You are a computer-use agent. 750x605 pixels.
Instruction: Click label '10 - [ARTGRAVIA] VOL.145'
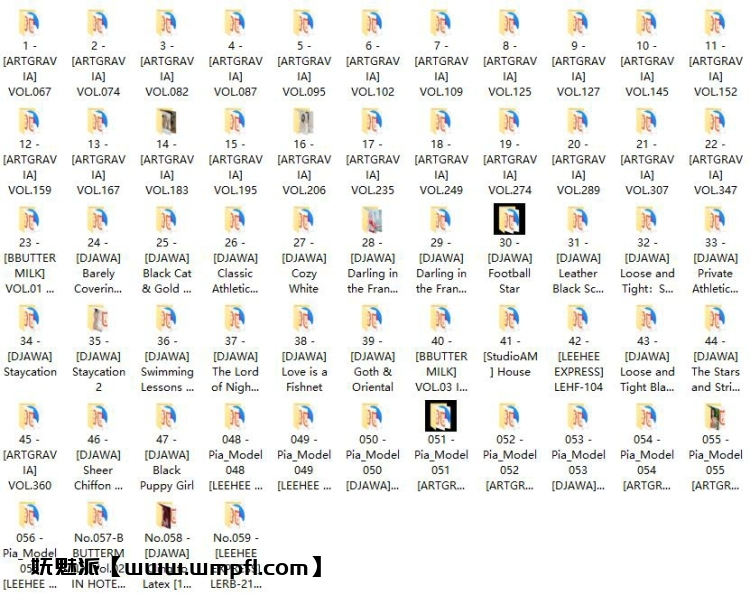coord(647,68)
